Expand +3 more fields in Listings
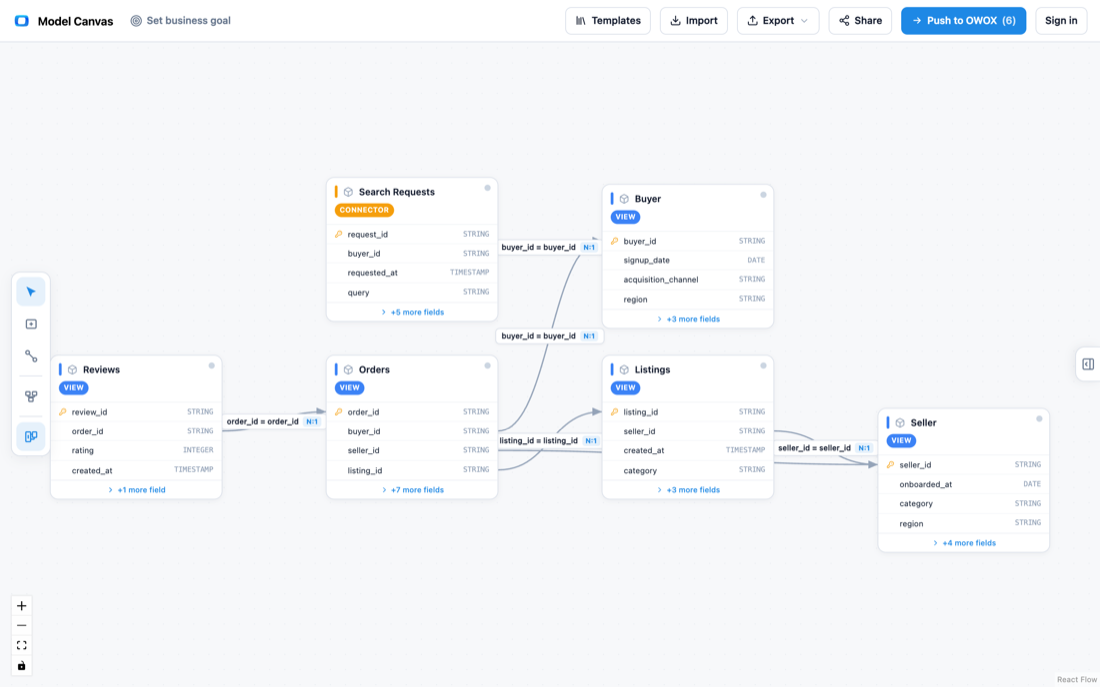 click(x=688, y=490)
